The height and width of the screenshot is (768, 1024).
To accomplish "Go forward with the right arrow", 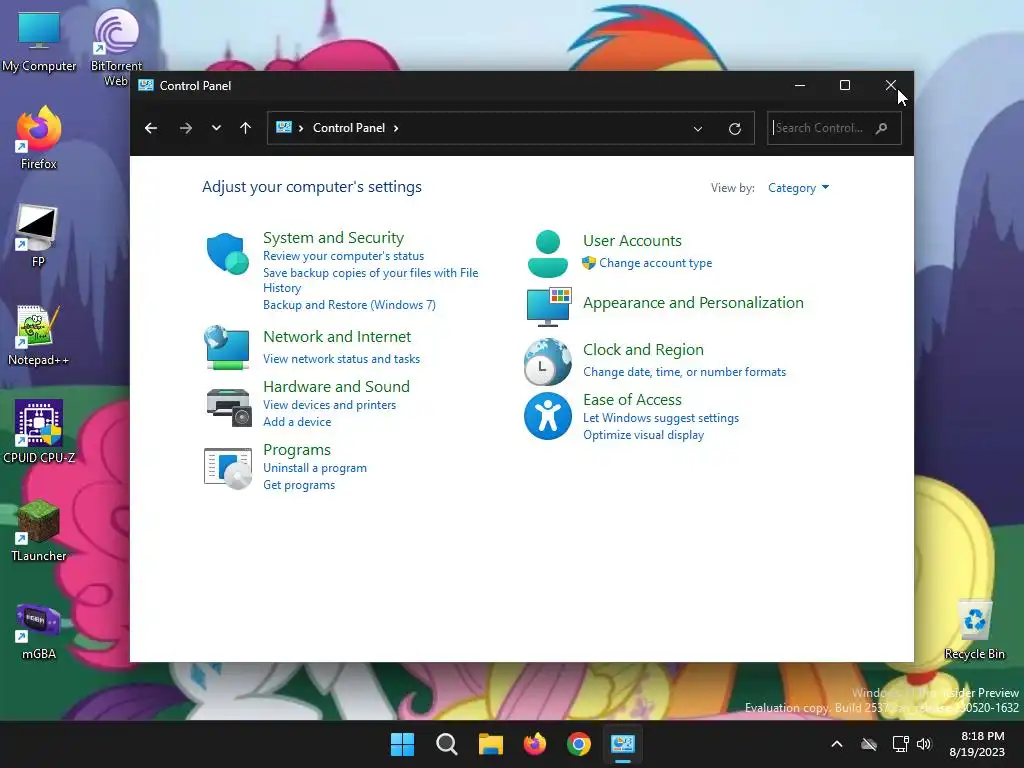I will (x=186, y=128).
